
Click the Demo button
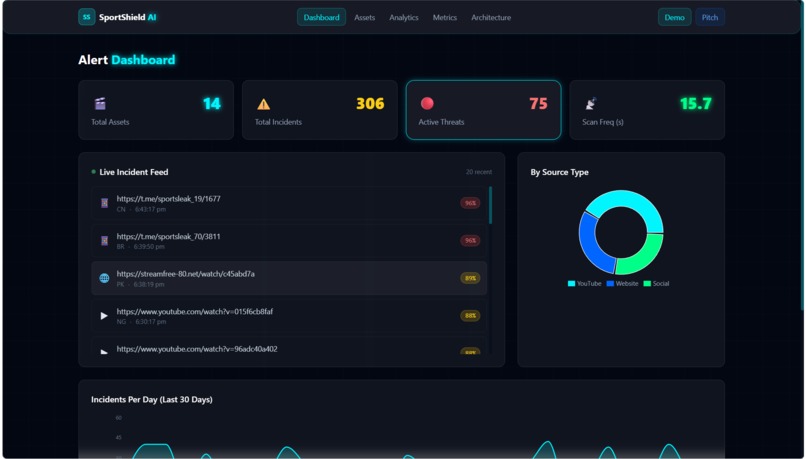coord(674,17)
